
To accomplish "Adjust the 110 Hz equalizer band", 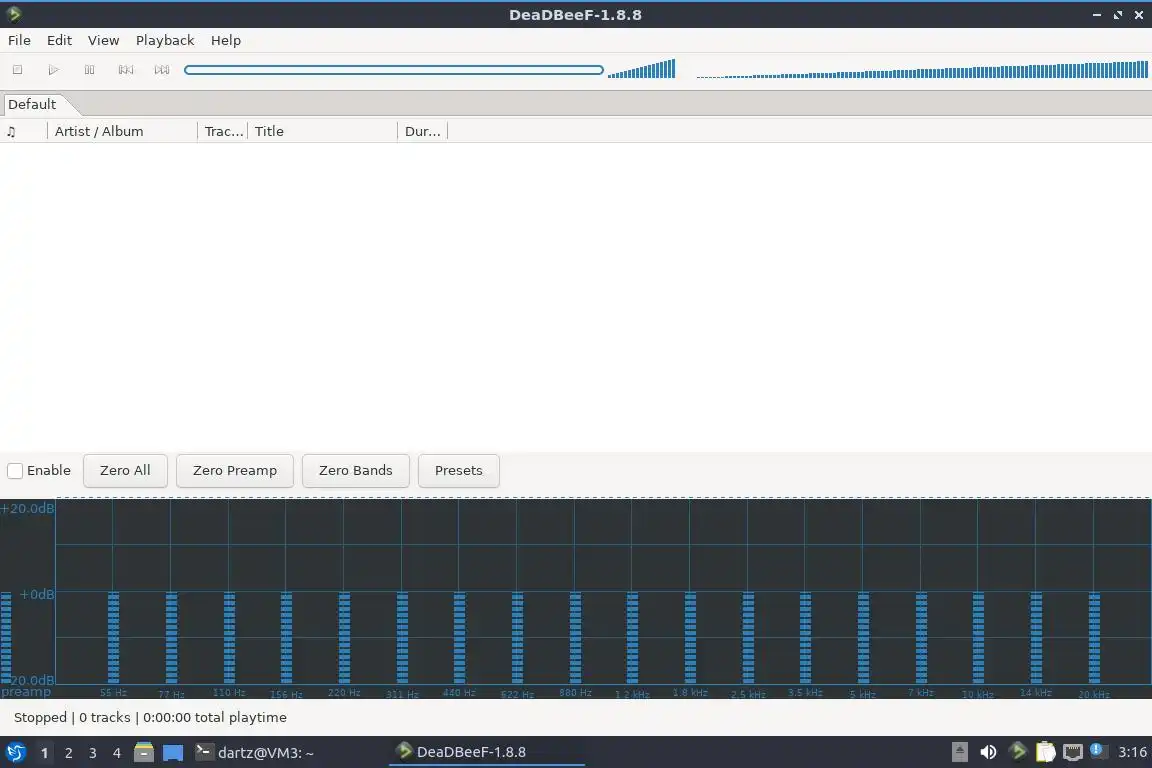I will pos(229,638).
